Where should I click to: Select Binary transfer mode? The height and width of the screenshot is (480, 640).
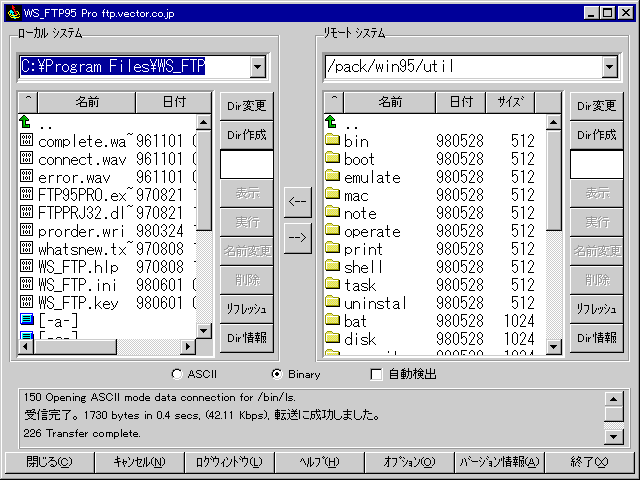coord(277,374)
